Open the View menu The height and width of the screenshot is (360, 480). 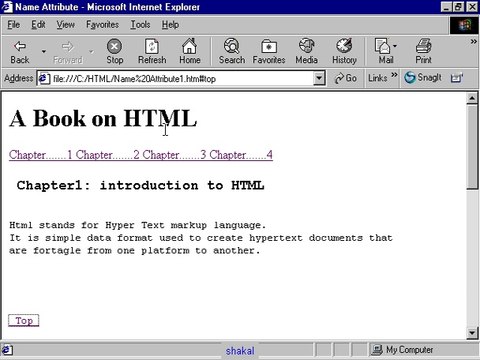[65, 25]
